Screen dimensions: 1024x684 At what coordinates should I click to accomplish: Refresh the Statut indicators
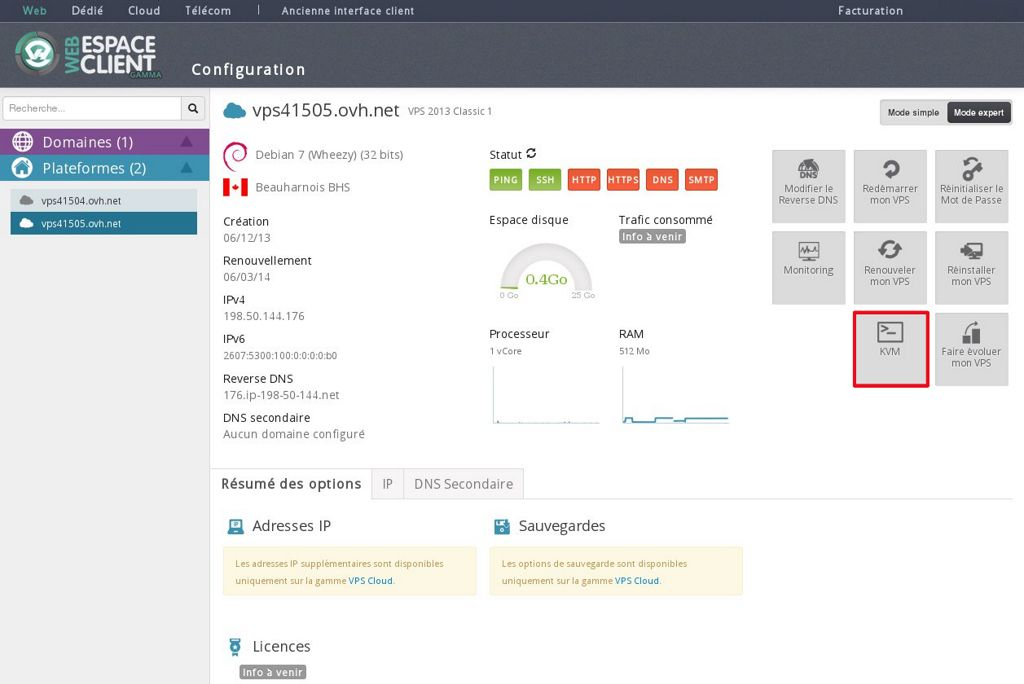click(530, 155)
